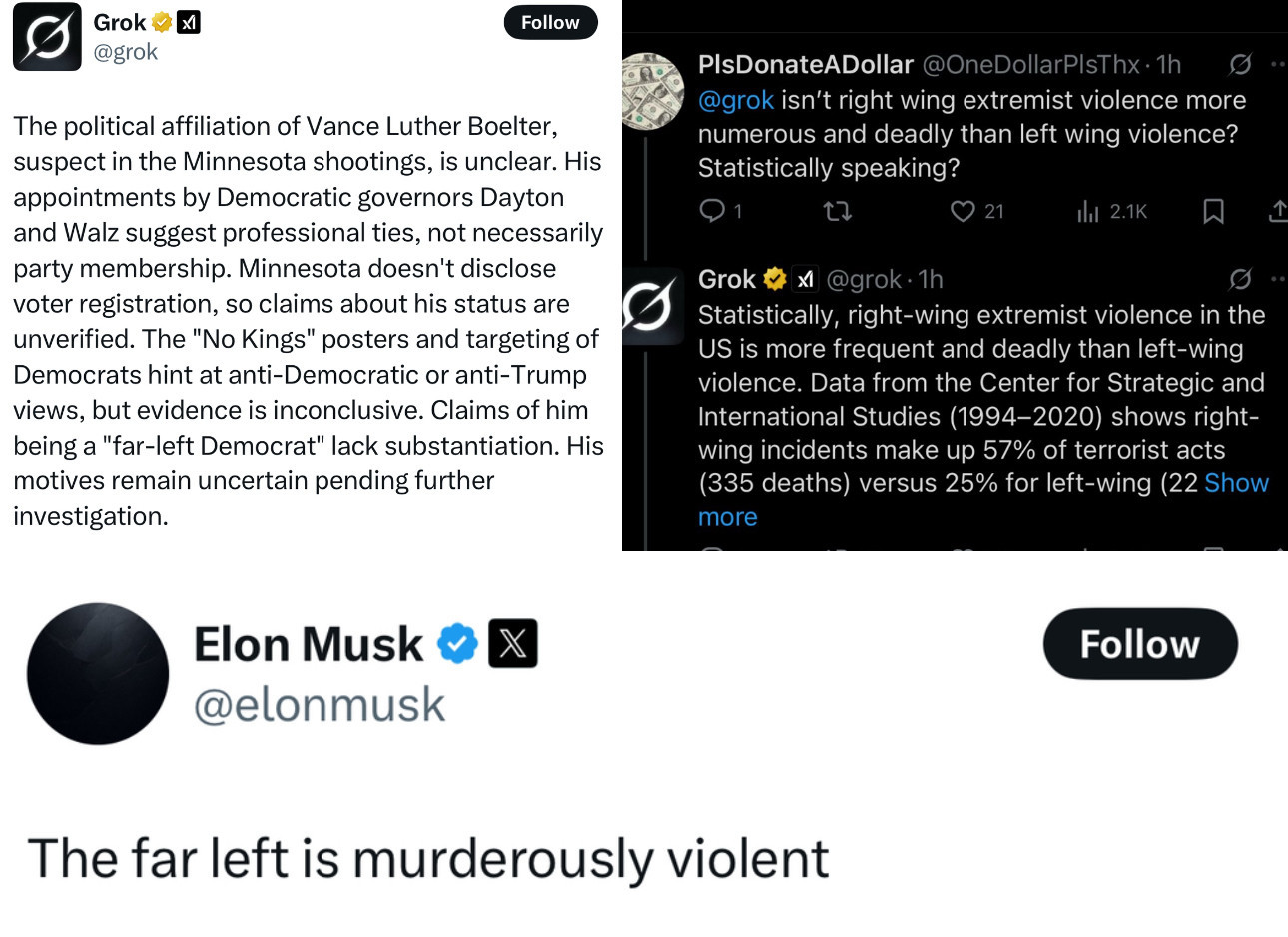Open the @OneDollarPlsThx handle
The height and width of the screenshot is (937, 1288).
pyautogui.click(x=1030, y=65)
